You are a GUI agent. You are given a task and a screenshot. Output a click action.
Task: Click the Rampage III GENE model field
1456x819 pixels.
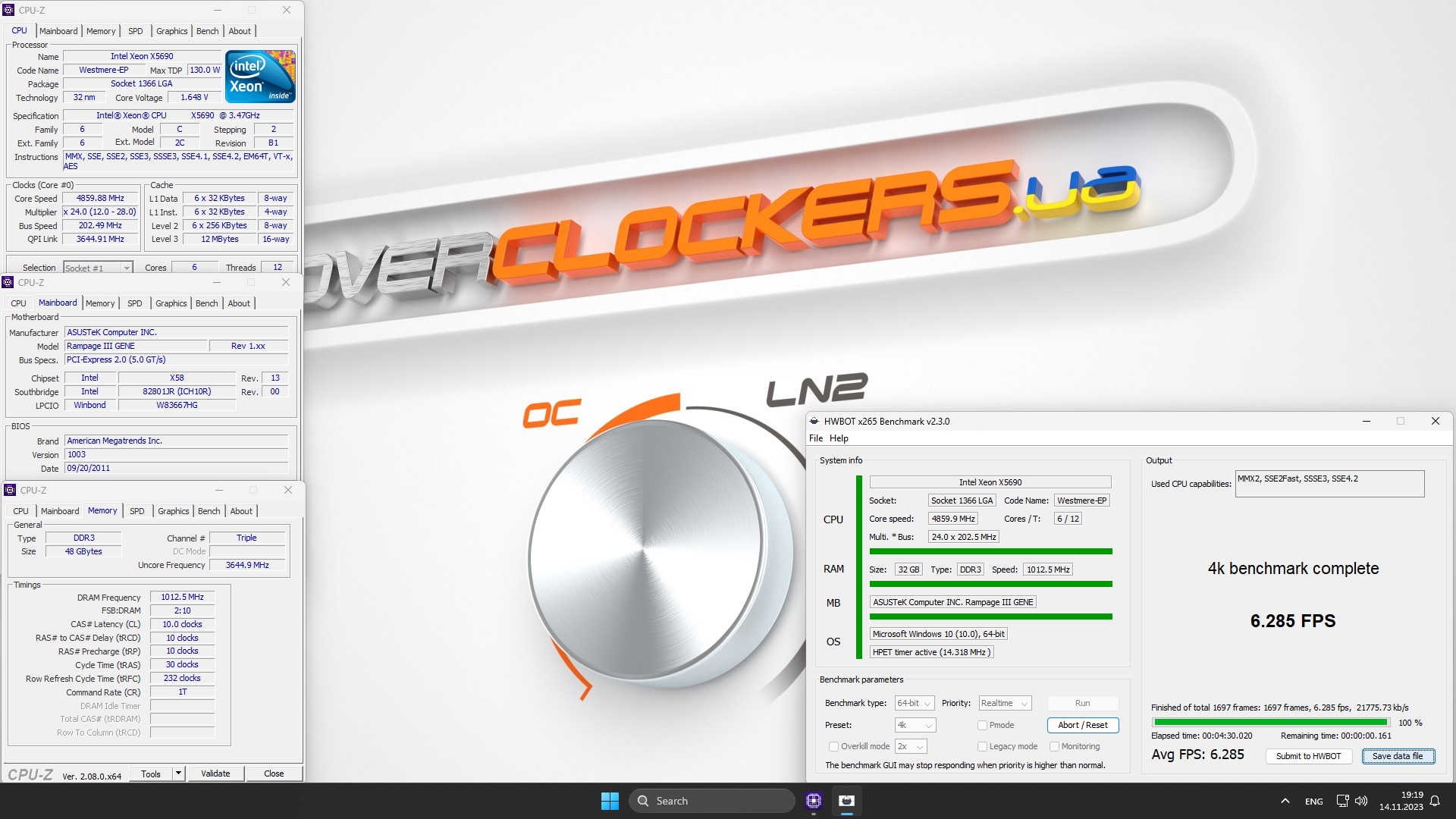136,346
